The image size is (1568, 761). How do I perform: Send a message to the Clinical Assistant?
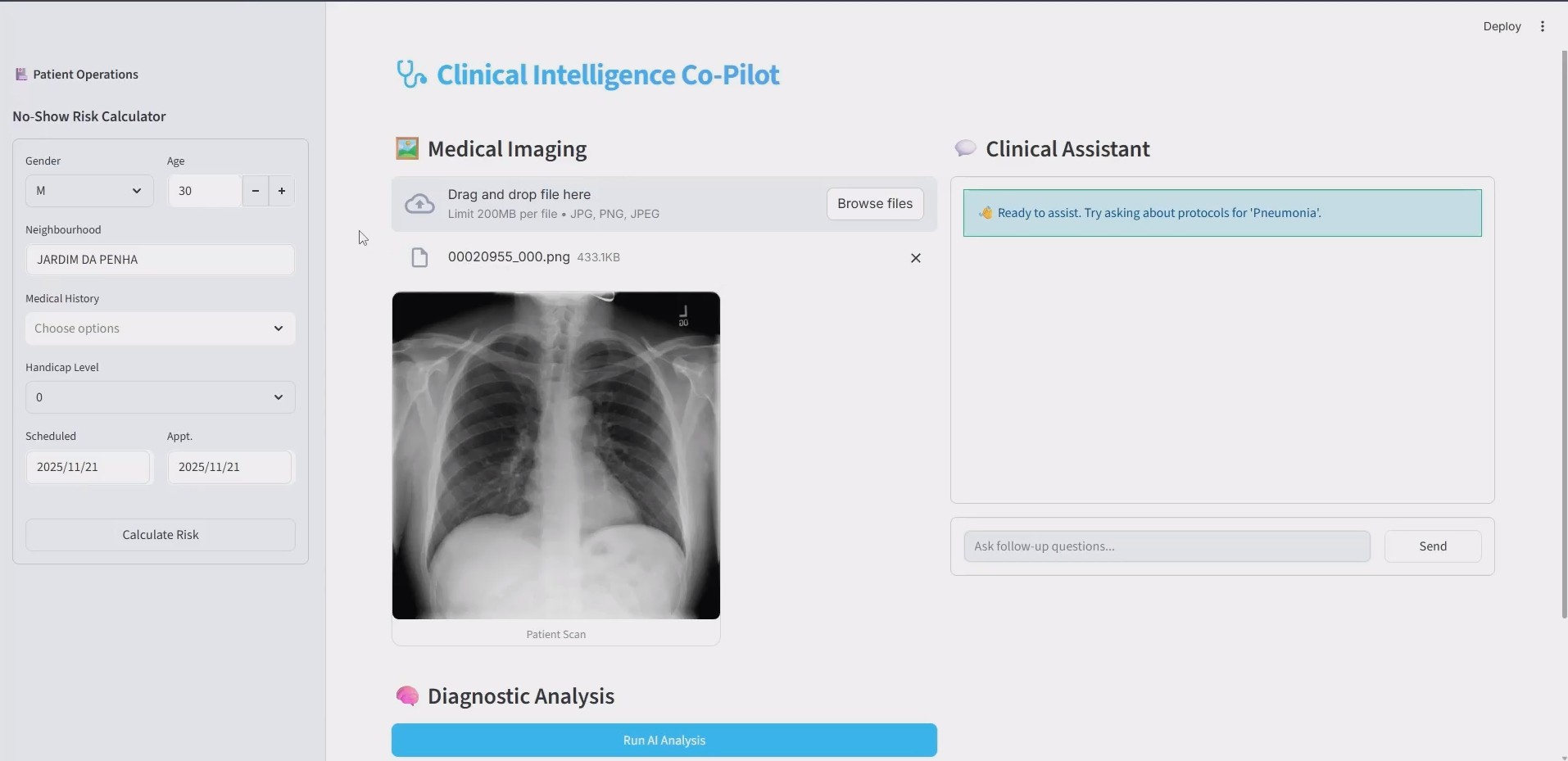coord(1432,546)
